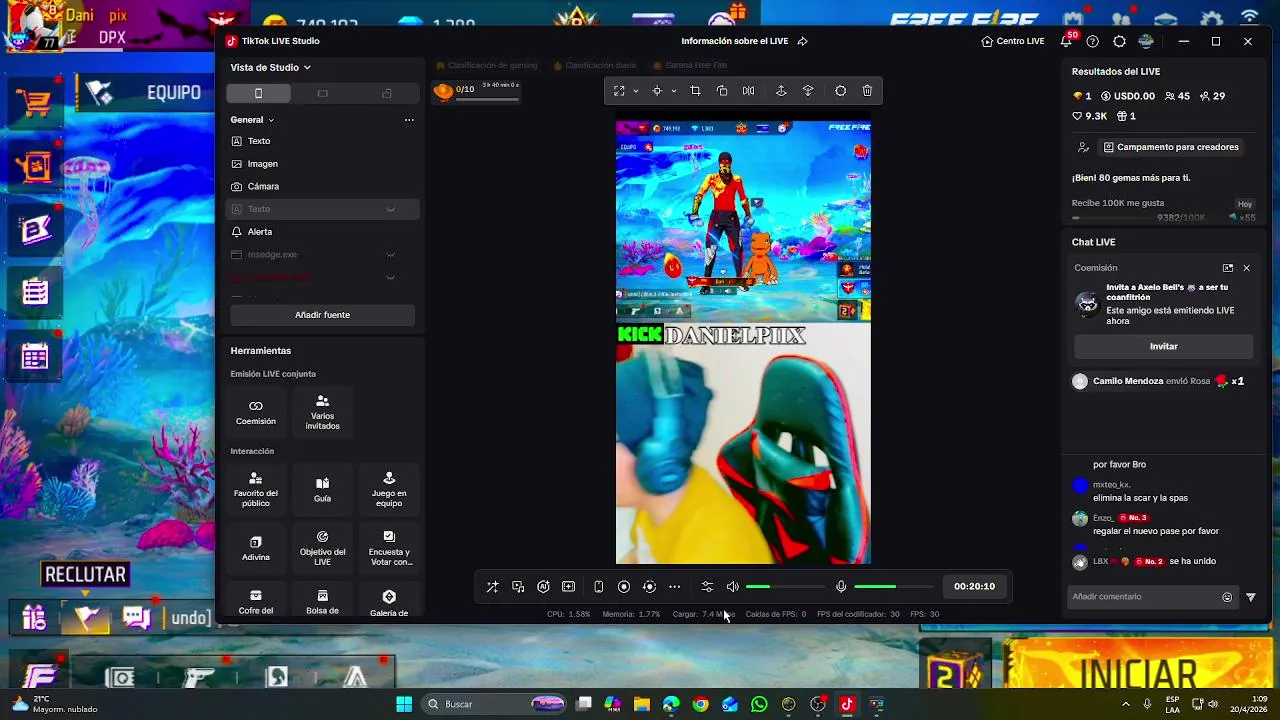Open the alignment dropdown arrow

pos(674,91)
